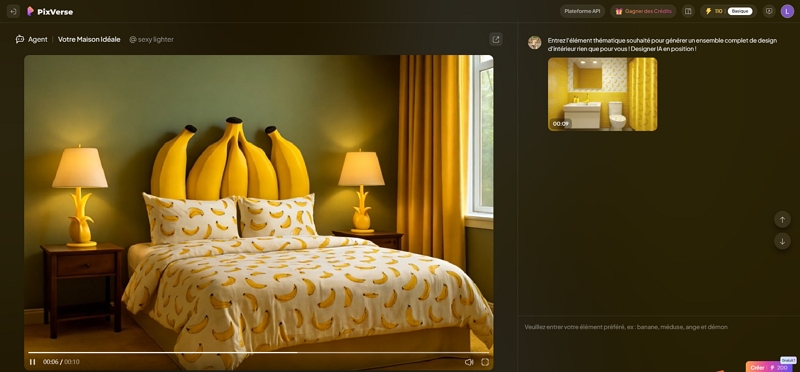Select the Agent label text
The width and height of the screenshot is (800, 372).
(38, 39)
